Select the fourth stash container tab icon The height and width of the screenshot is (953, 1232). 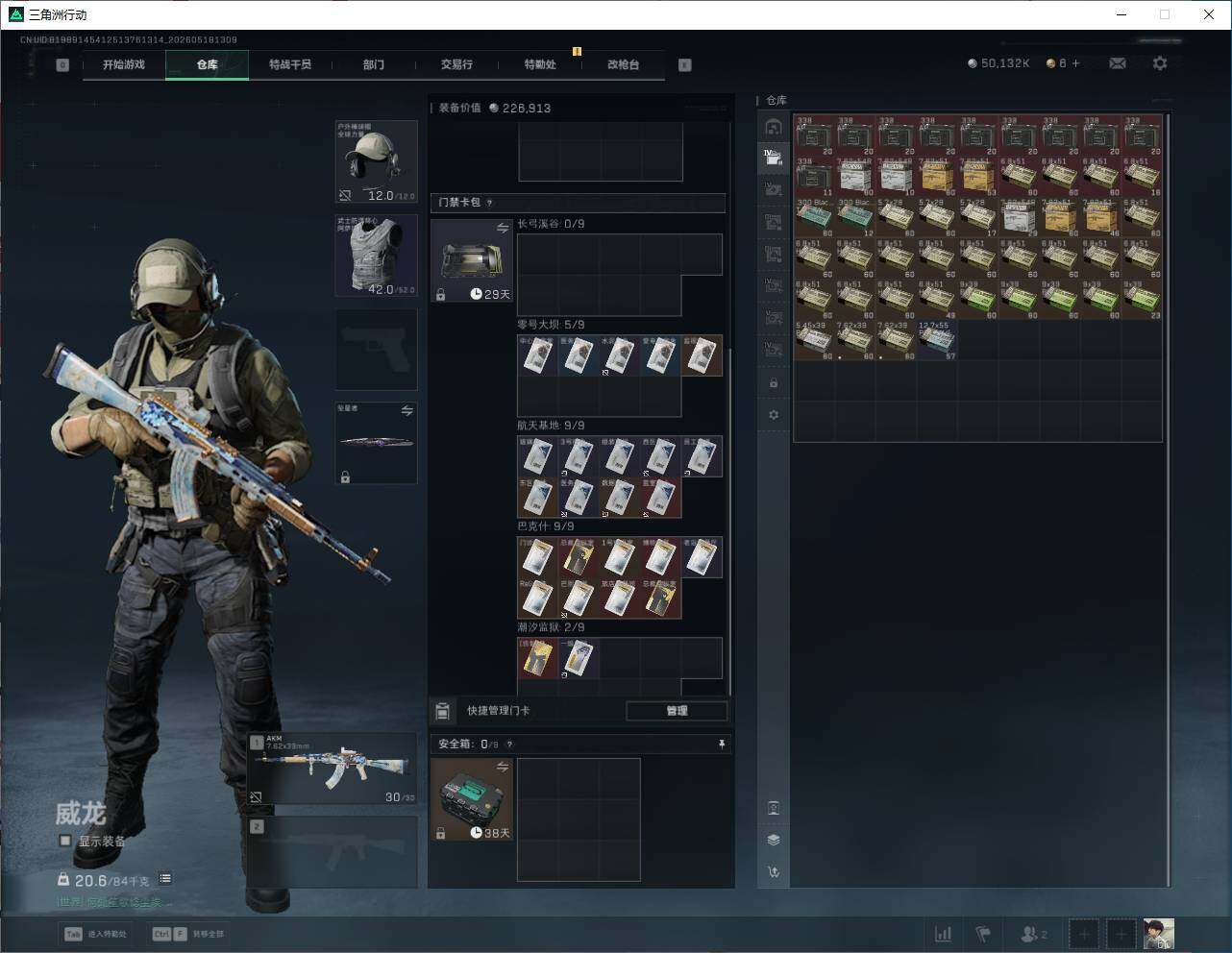pyautogui.click(x=774, y=222)
